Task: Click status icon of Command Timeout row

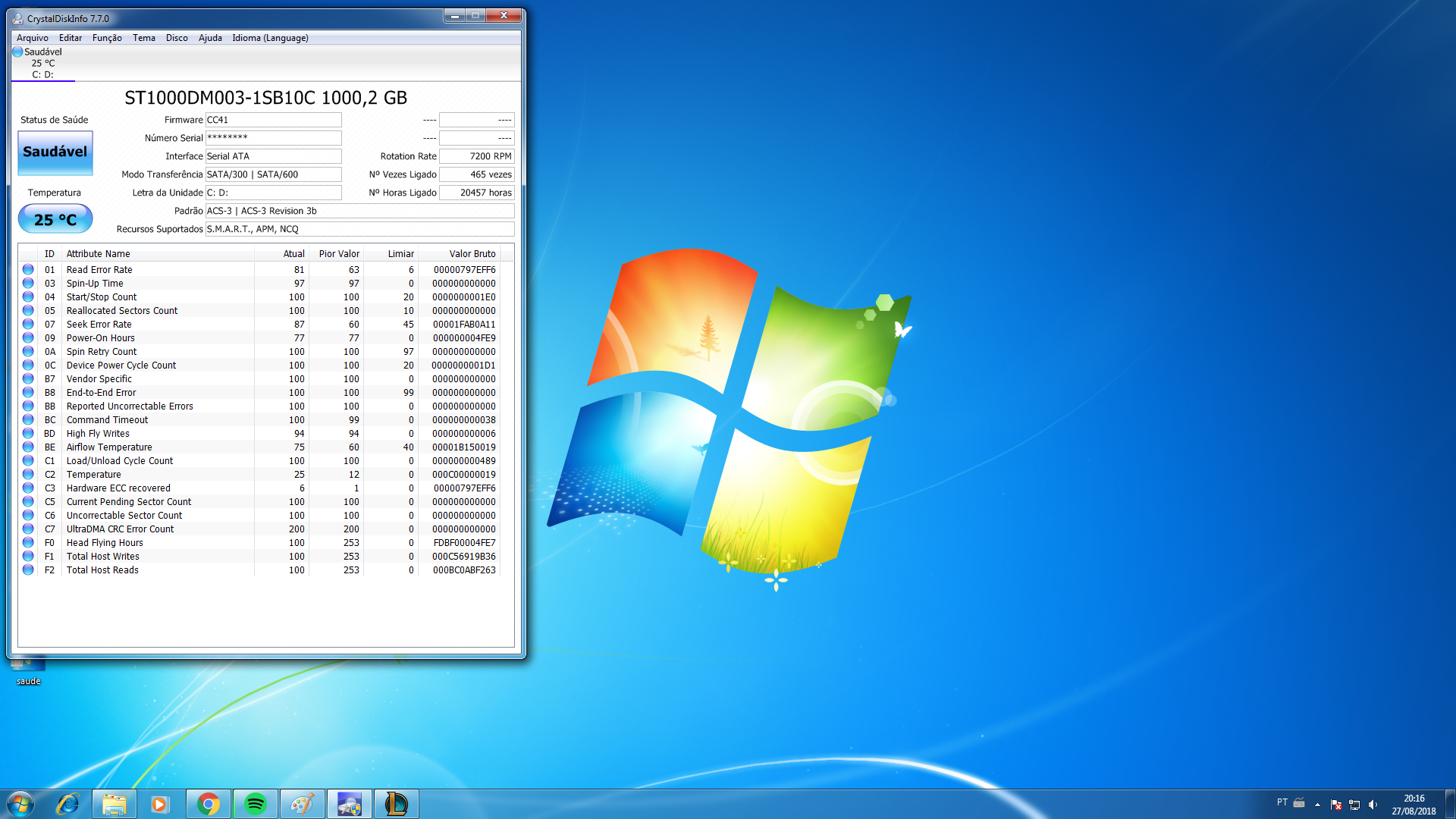Action: [28, 419]
